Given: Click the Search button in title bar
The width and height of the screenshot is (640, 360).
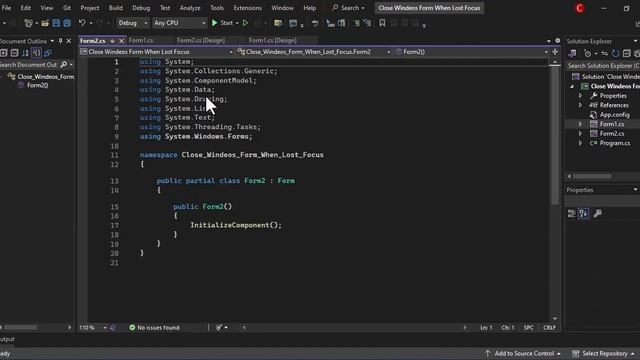Looking at the screenshot, I should (348, 8).
